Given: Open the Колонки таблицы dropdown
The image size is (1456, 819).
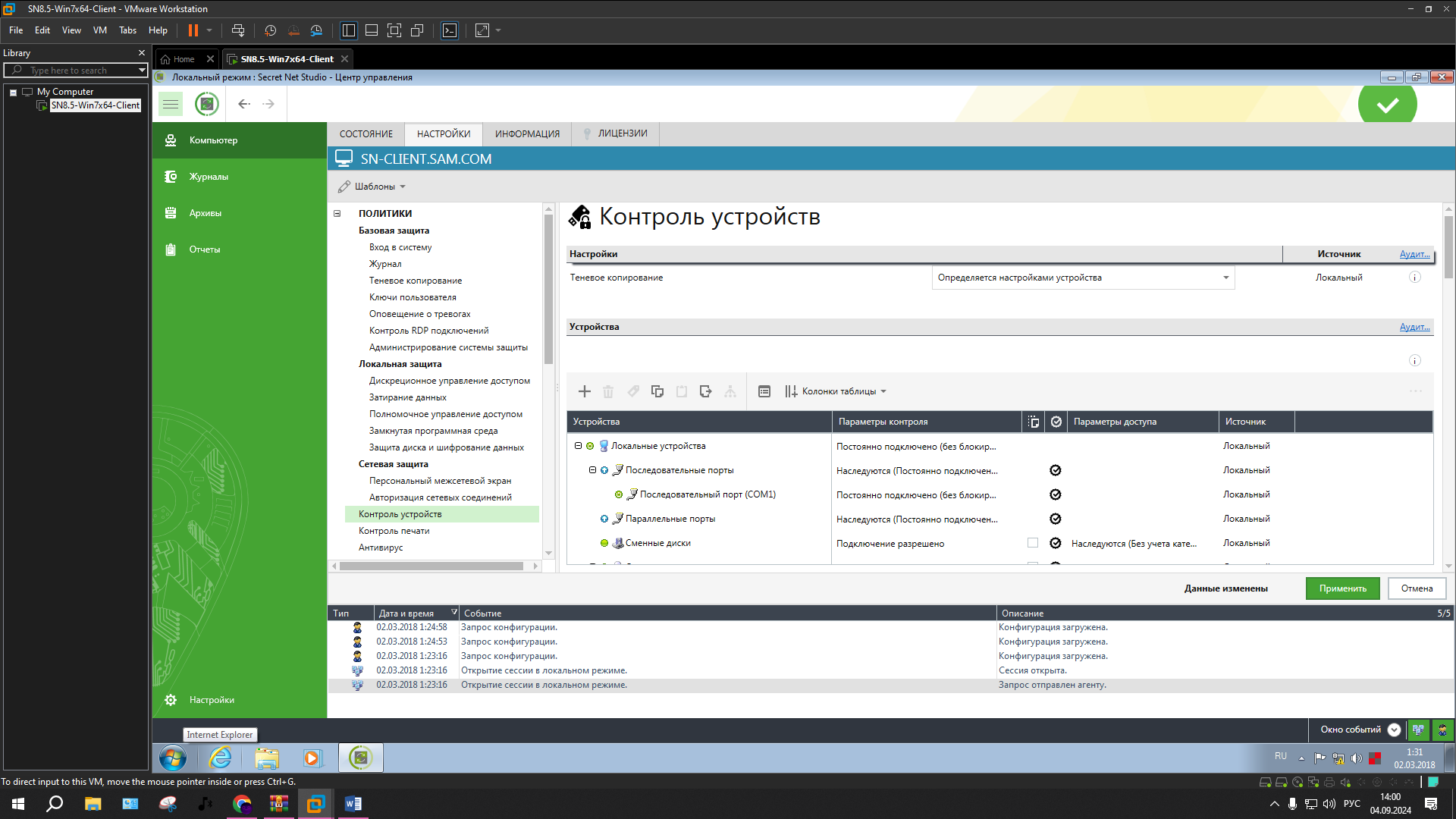Looking at the screenshot, I should click(x=836, y=391).
